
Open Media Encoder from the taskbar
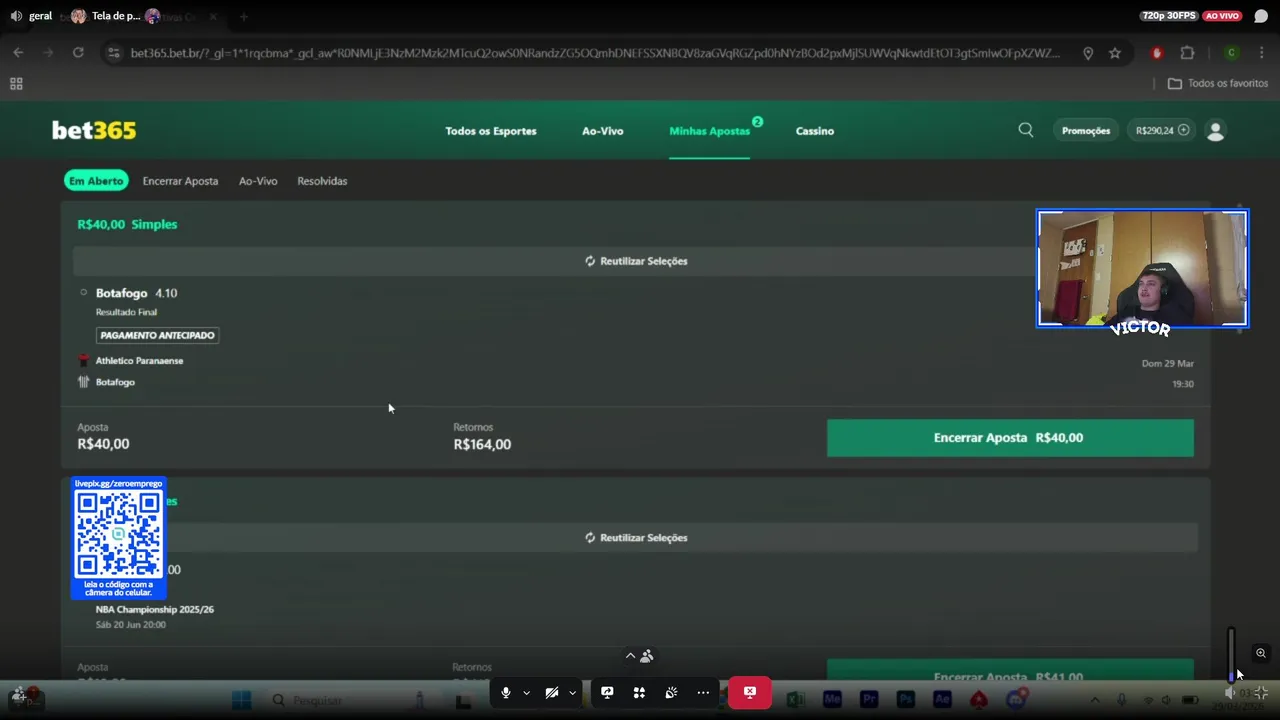coord(832,700)
